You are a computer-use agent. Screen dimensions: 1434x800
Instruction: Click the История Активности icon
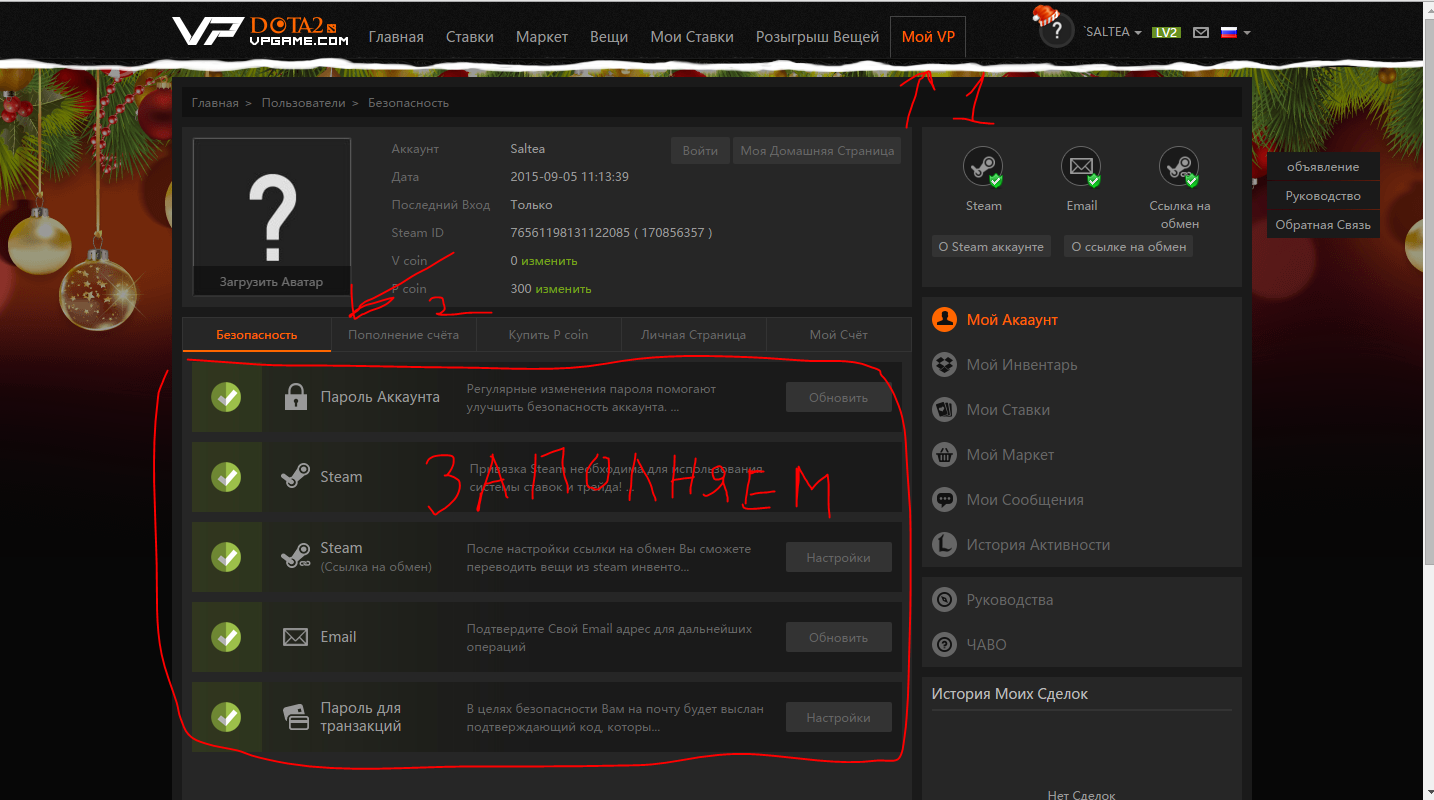click(944, 545)
